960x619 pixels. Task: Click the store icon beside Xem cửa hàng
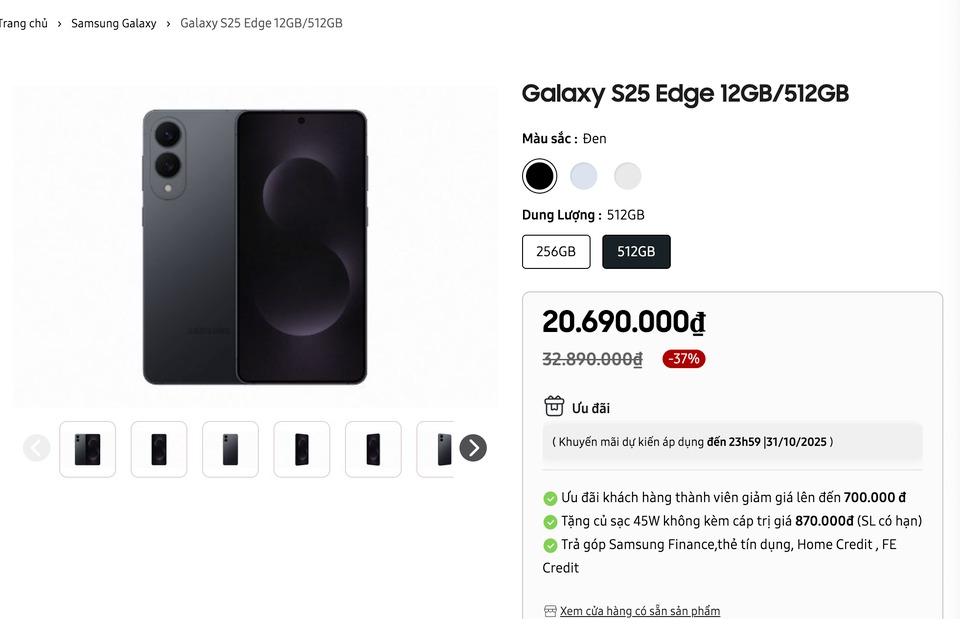click(x=550, y=611)
